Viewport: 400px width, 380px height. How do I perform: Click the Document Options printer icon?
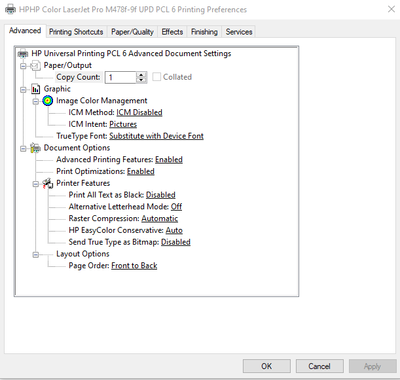[x=35, y=148]
